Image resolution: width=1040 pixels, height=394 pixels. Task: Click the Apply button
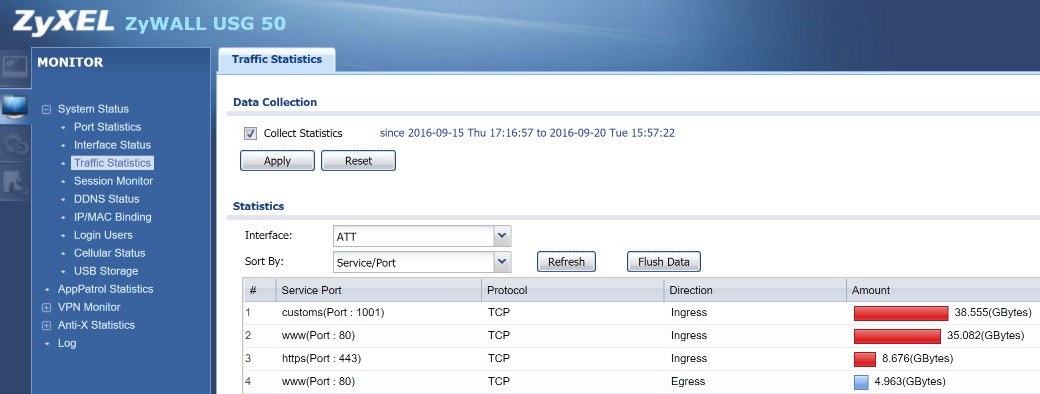(277, 161)
